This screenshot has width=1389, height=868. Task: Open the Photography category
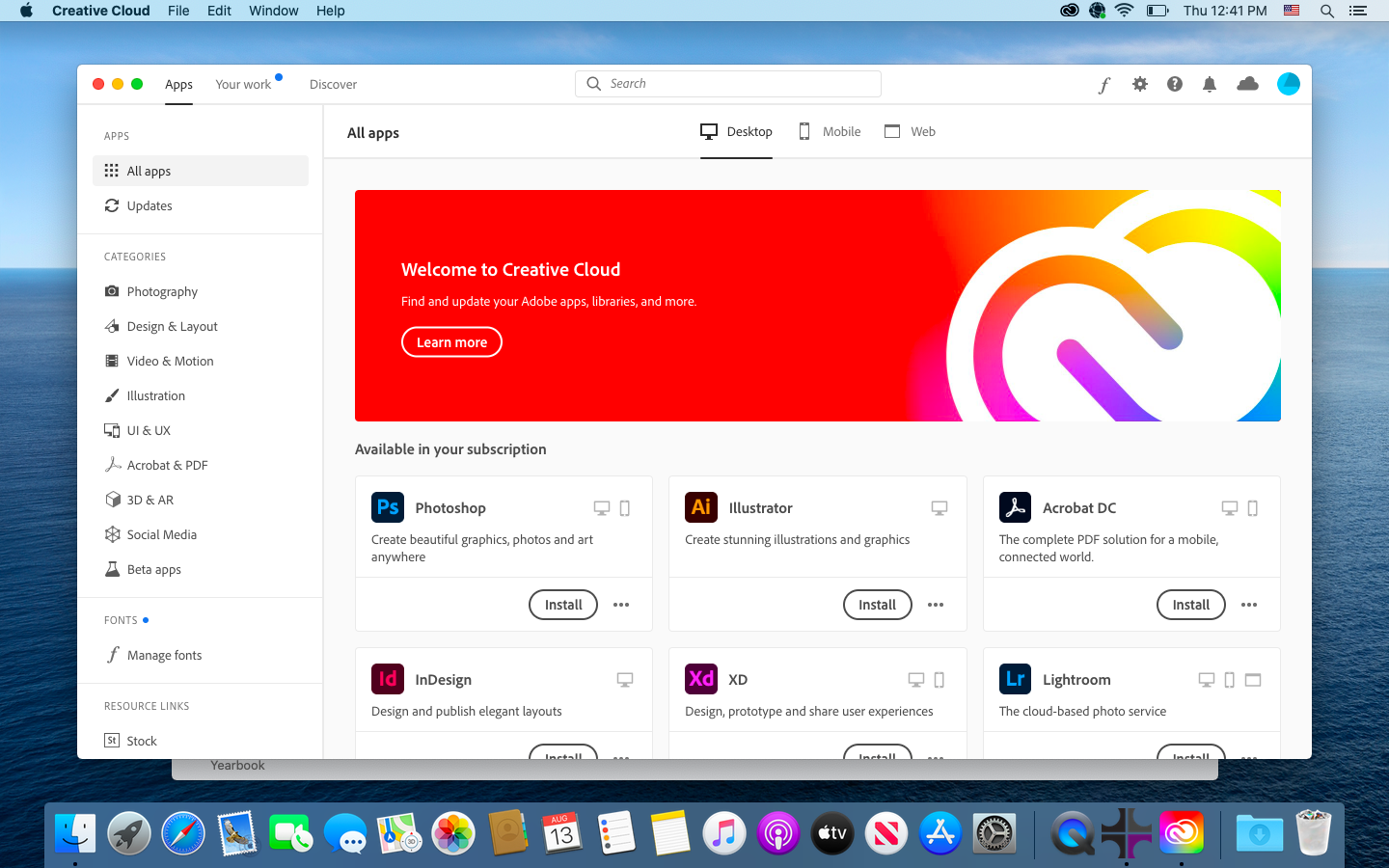click(201, 291)
